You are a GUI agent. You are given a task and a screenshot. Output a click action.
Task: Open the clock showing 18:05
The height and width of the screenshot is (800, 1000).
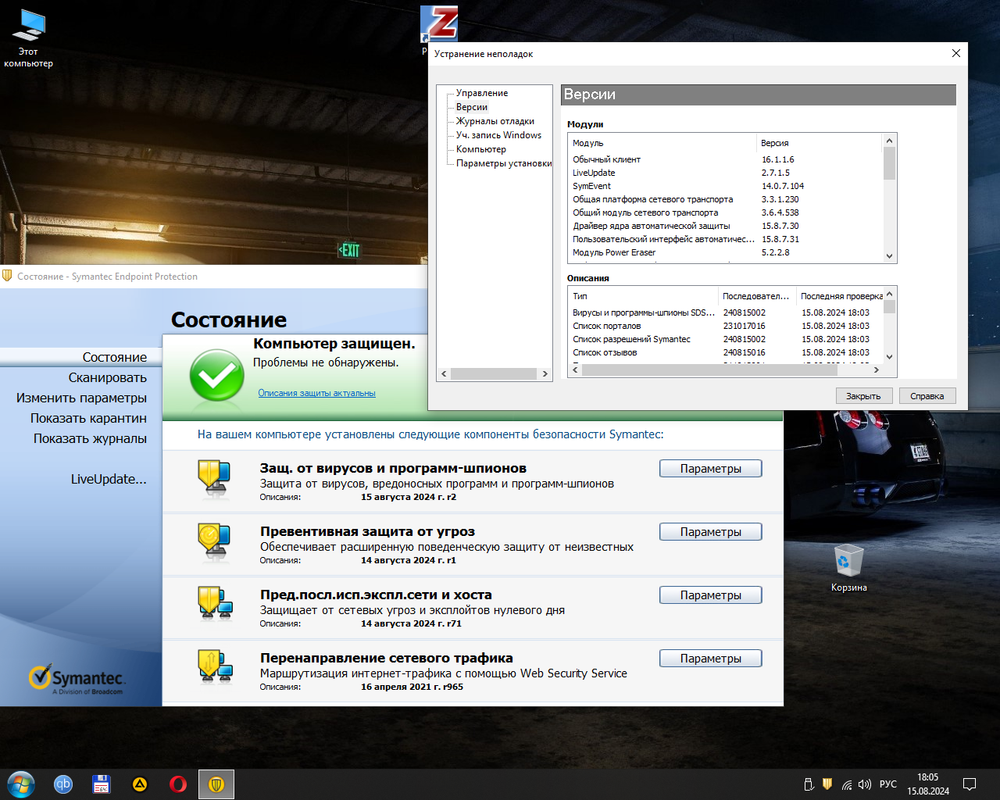pos(928,784)
